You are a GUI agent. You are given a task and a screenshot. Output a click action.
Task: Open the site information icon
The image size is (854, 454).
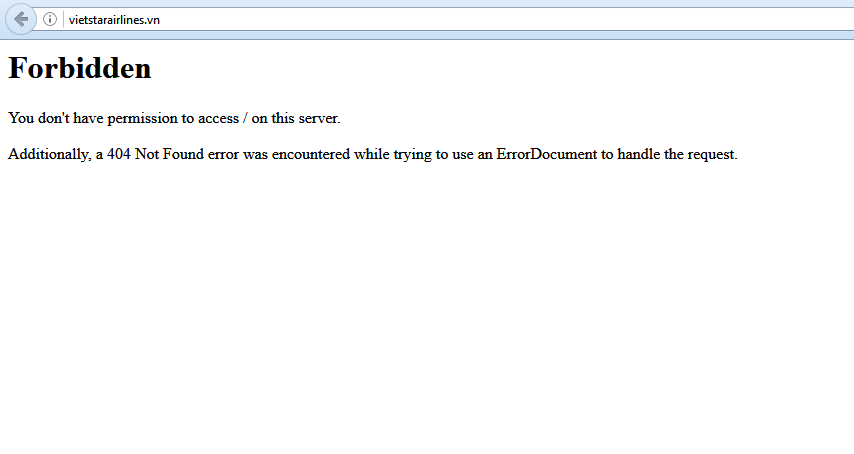tap(50, 19)
